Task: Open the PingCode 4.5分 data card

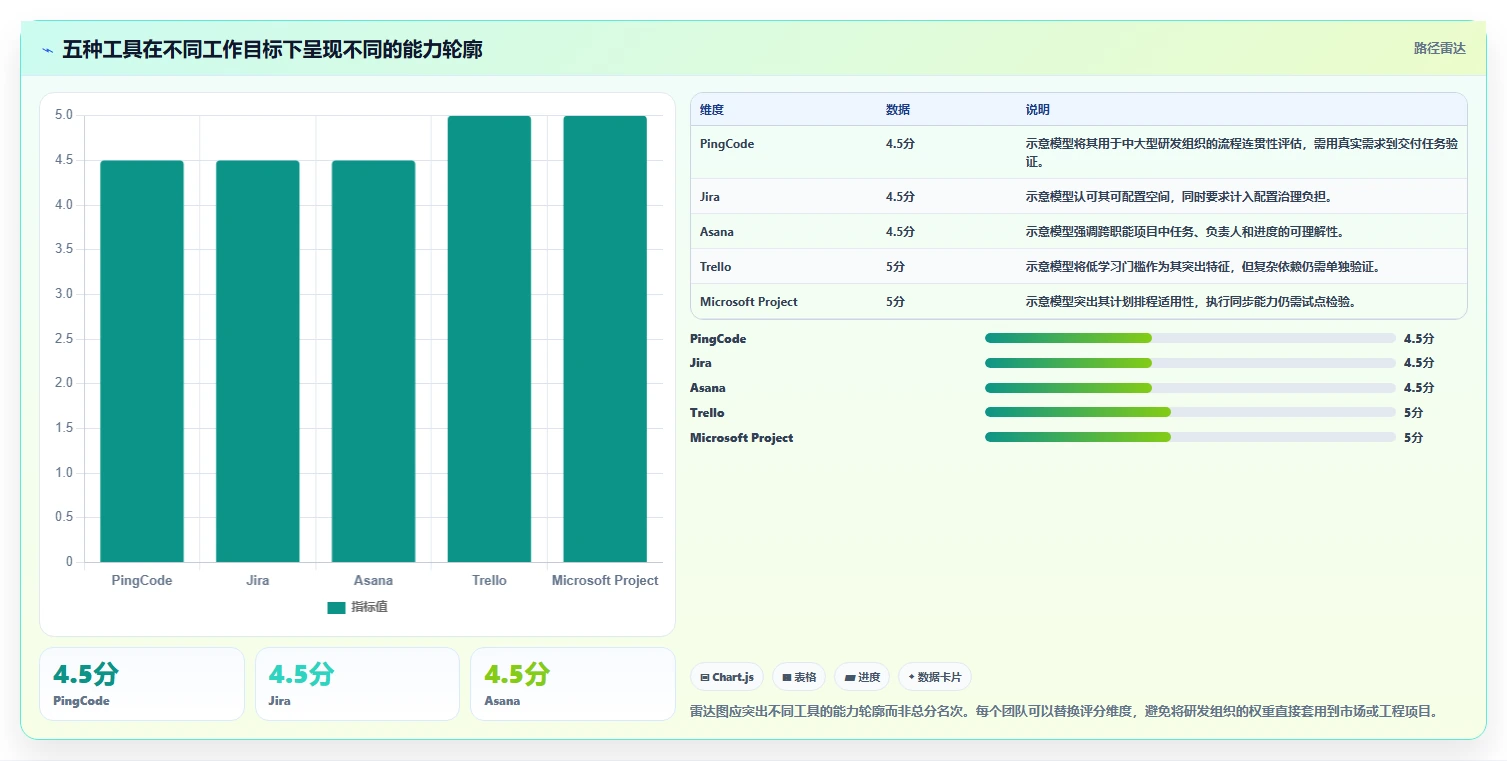Action: click(x=142, y=684)
